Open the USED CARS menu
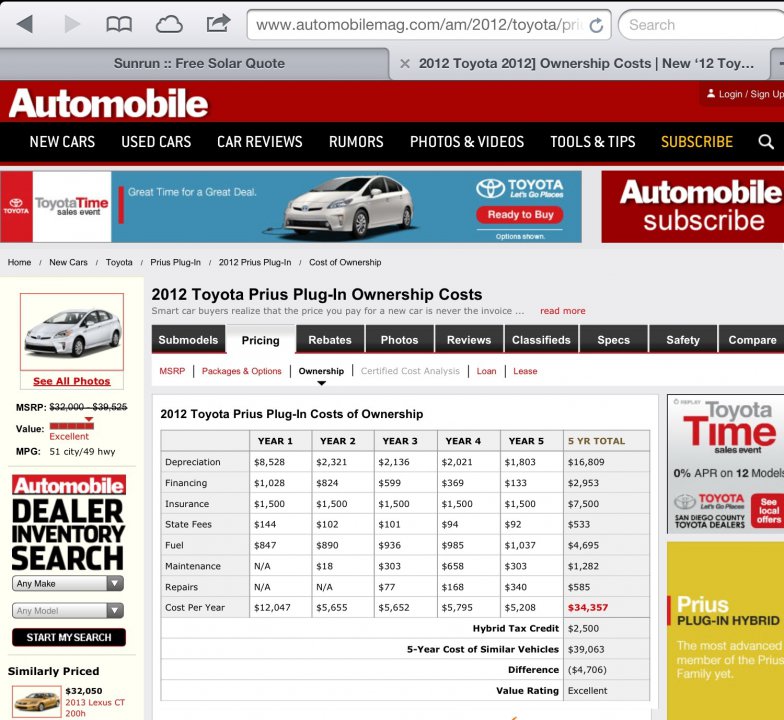Screen dimensions: 784x720 pos(156,142)
